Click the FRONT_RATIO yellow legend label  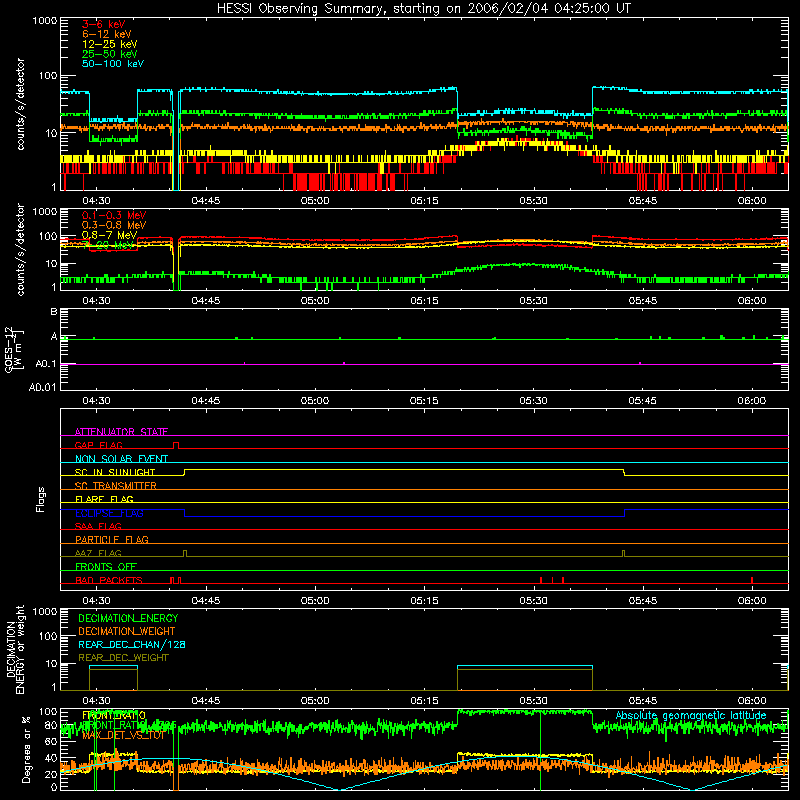tap(114, 715)
